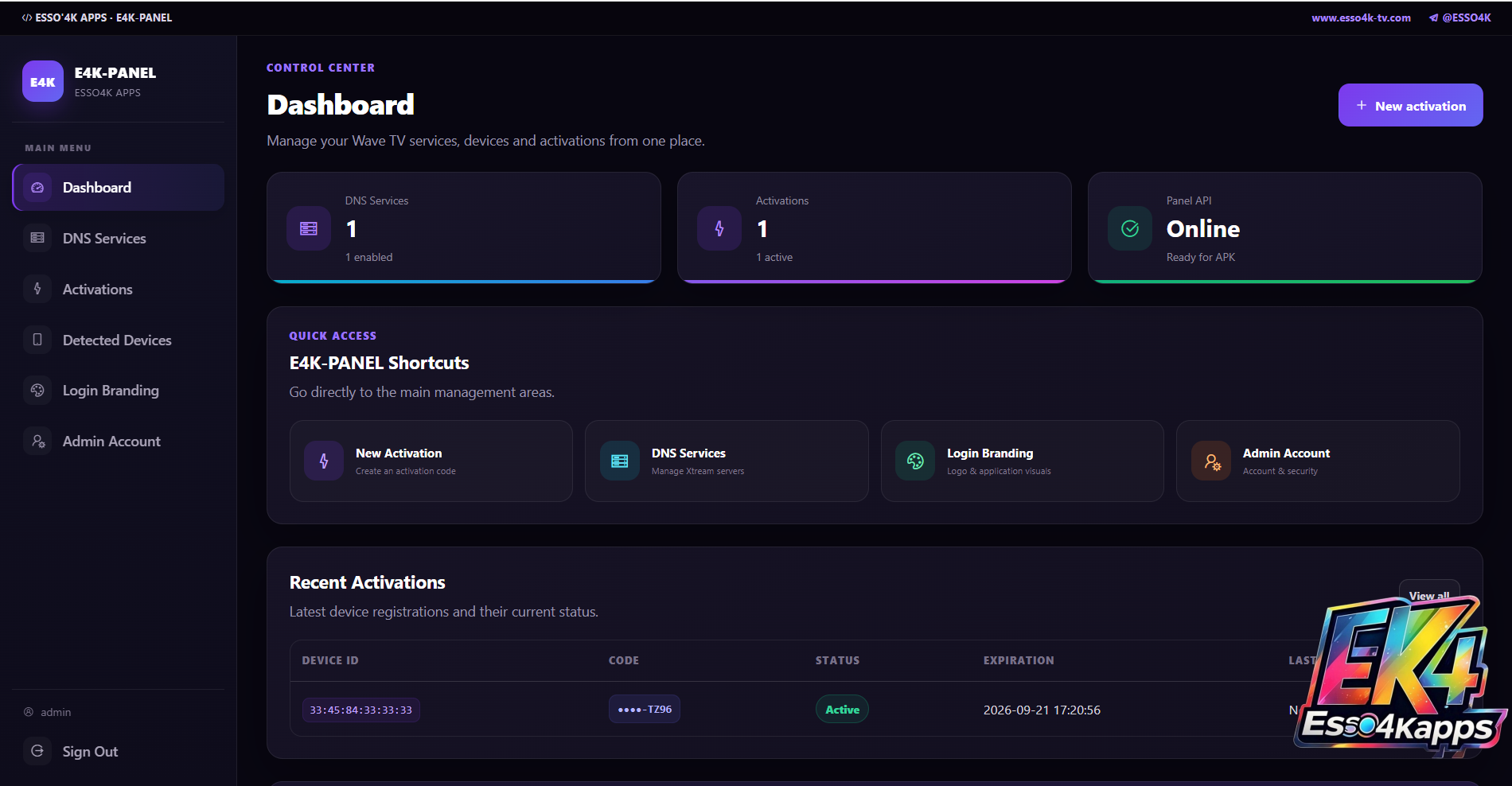The image size is (1512, 786).
Task: Click the plus icon on New activation
Action: click(x=1362, y=105)
